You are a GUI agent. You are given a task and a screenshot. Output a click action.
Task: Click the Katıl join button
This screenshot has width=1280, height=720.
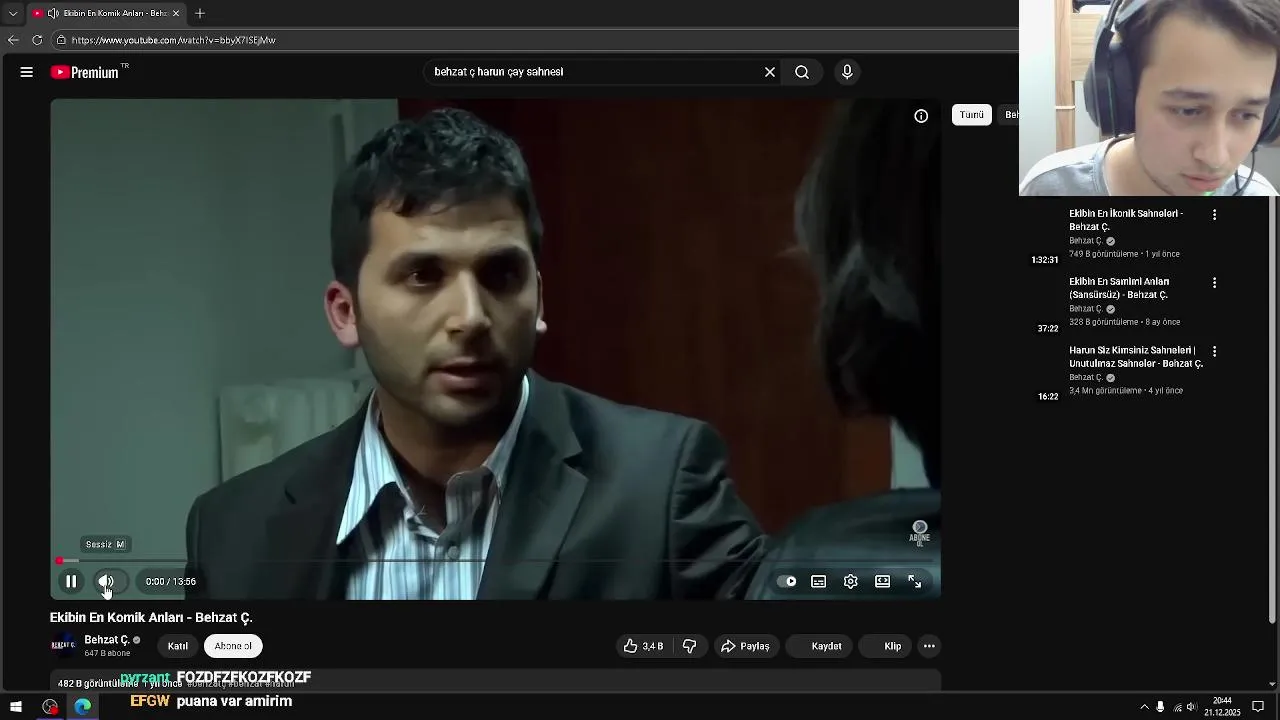[178, 646]
